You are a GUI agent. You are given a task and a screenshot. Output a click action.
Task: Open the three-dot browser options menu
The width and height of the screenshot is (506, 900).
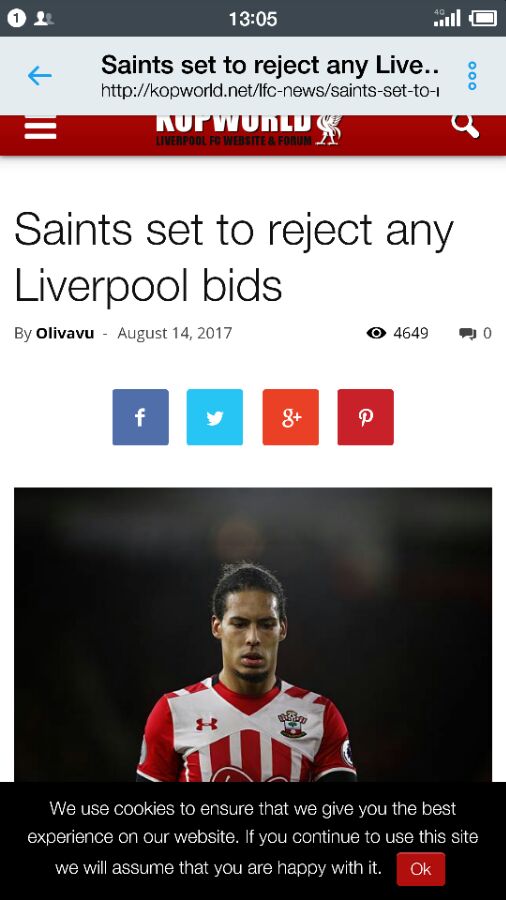(x=472, y=76)
